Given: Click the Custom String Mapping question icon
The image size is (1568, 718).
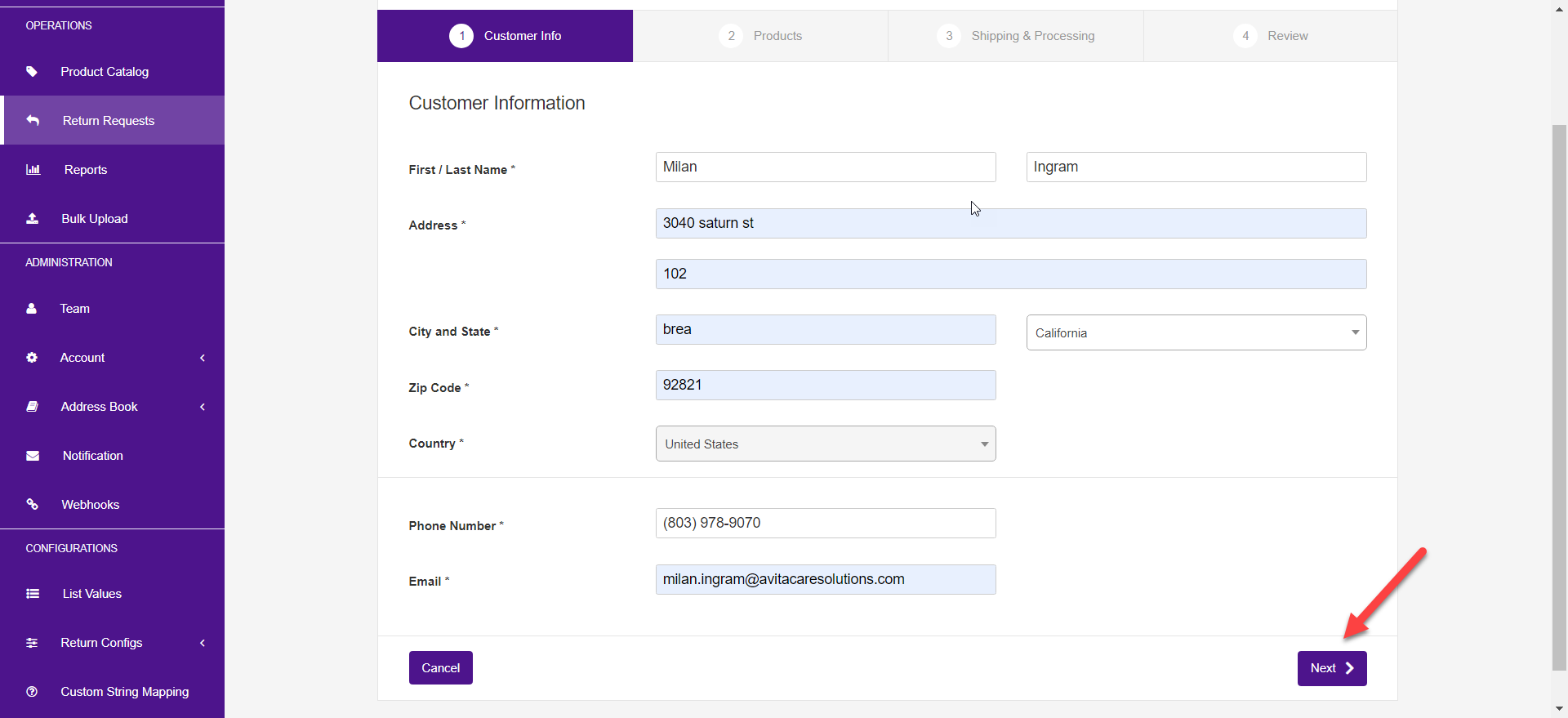Looking at the screenshot, I should tap(32, 692).
